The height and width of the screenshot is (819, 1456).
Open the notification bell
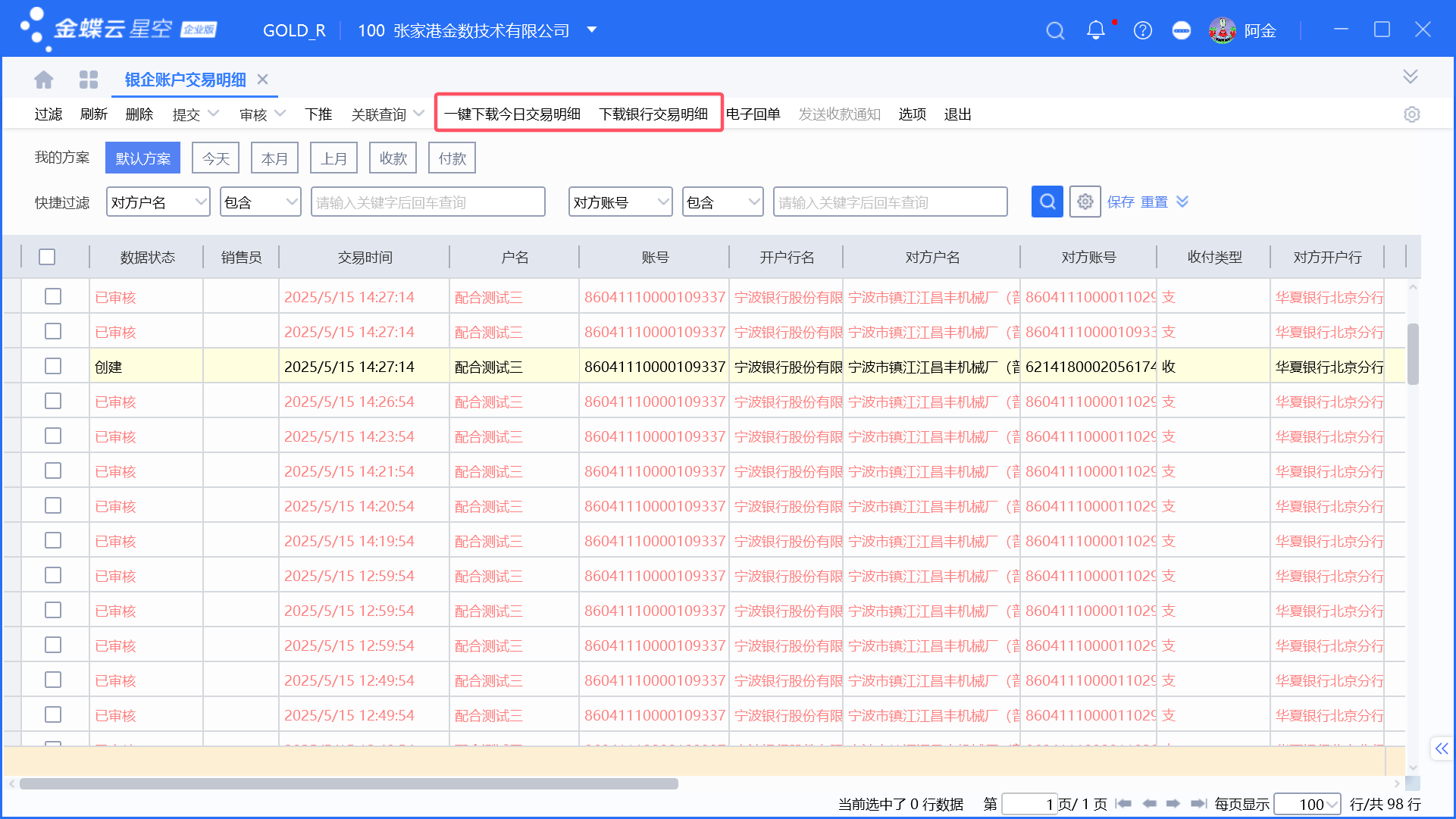click(x=1095, y=30)
